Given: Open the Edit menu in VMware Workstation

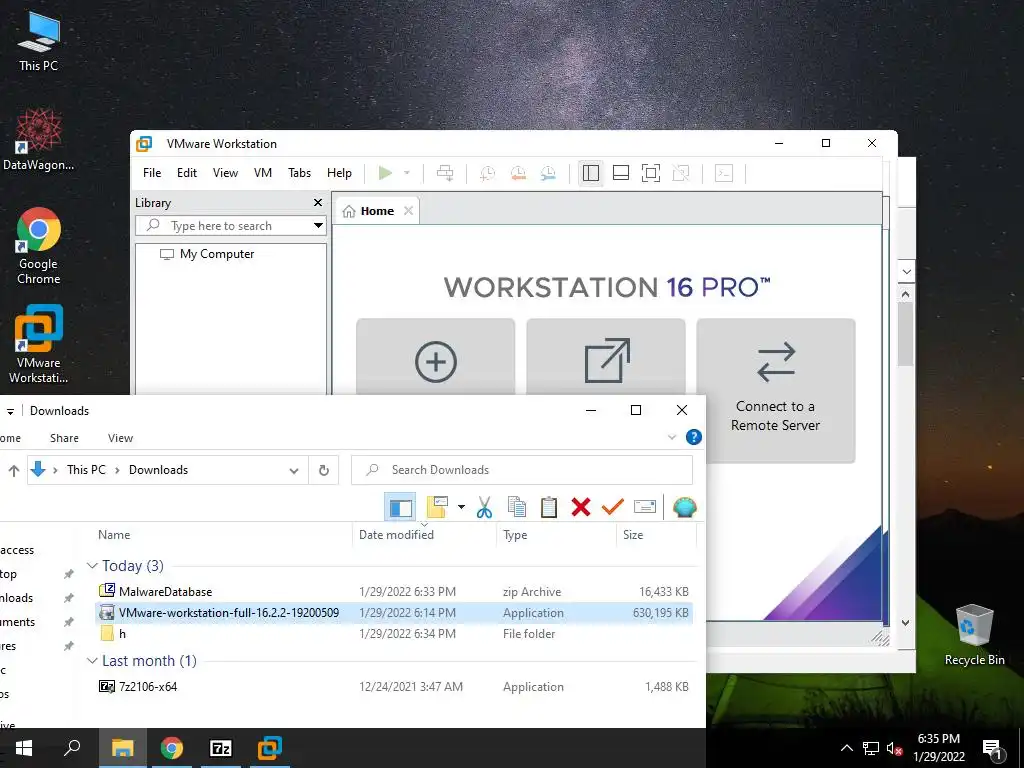Looking at the screenshot, I should pyautogui.click(x=187, y=173).
